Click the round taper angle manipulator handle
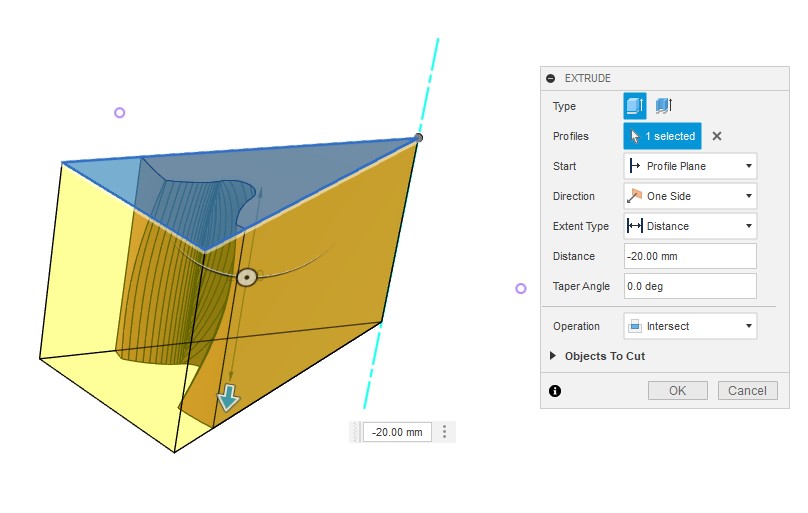The height and width of the screenshot is (513, 808). click(x=247, y=276)
